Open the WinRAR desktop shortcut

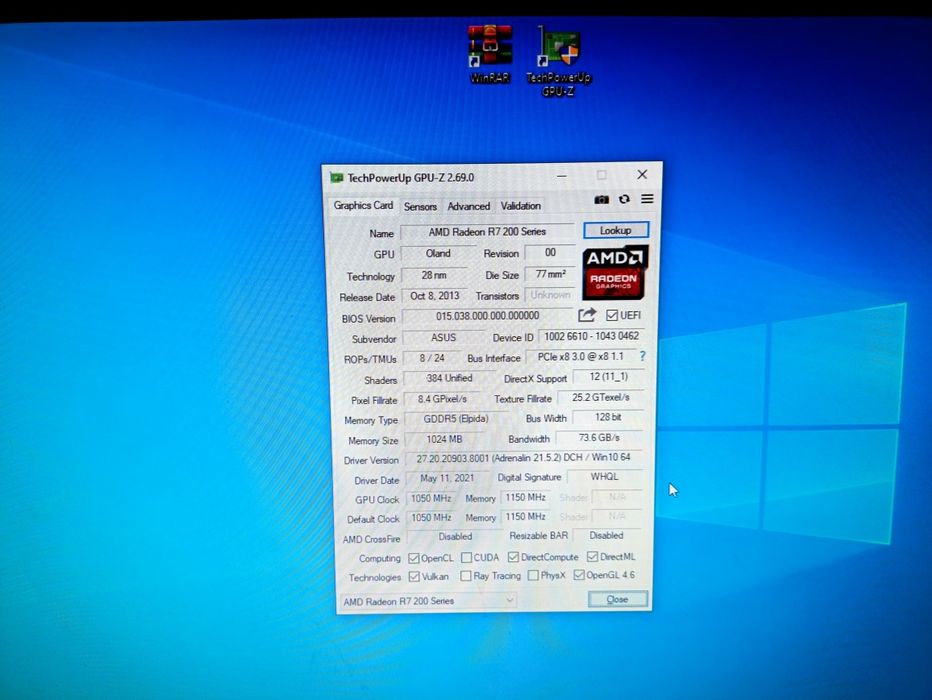coord(489,53)
